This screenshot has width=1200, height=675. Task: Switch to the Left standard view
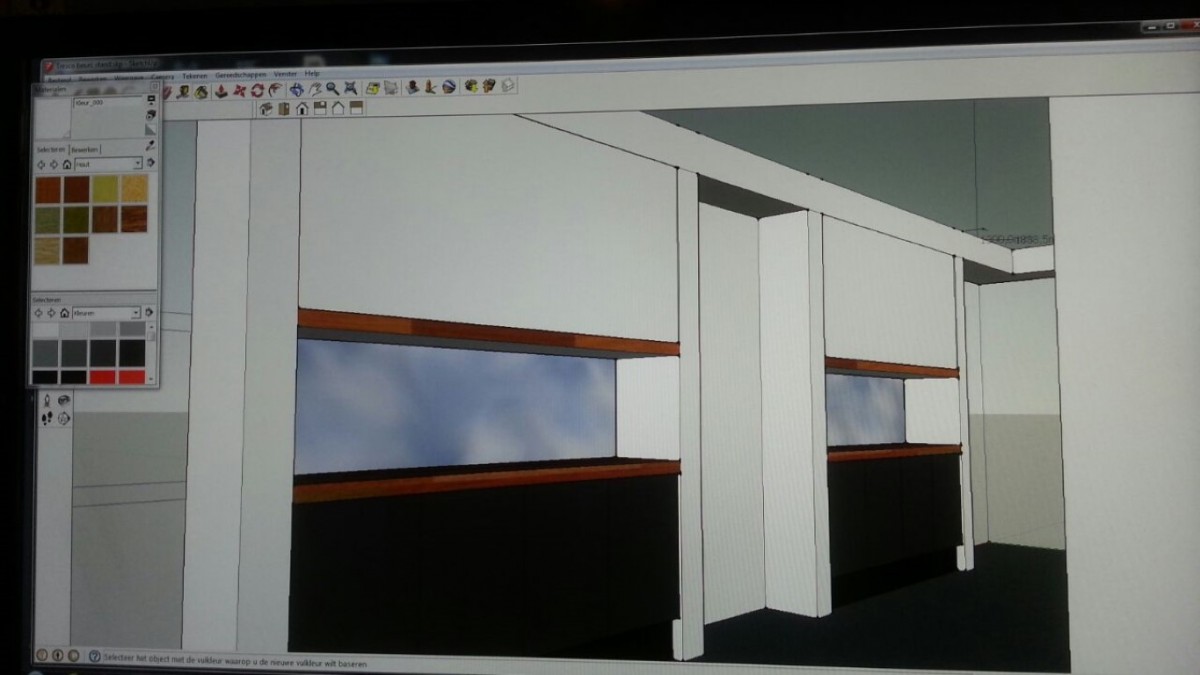[x=356, y=108]
